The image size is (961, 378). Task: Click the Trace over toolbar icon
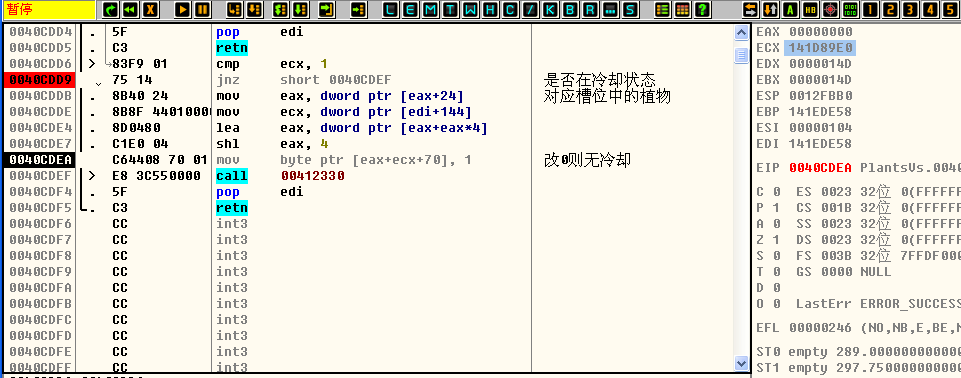[300, 9]
